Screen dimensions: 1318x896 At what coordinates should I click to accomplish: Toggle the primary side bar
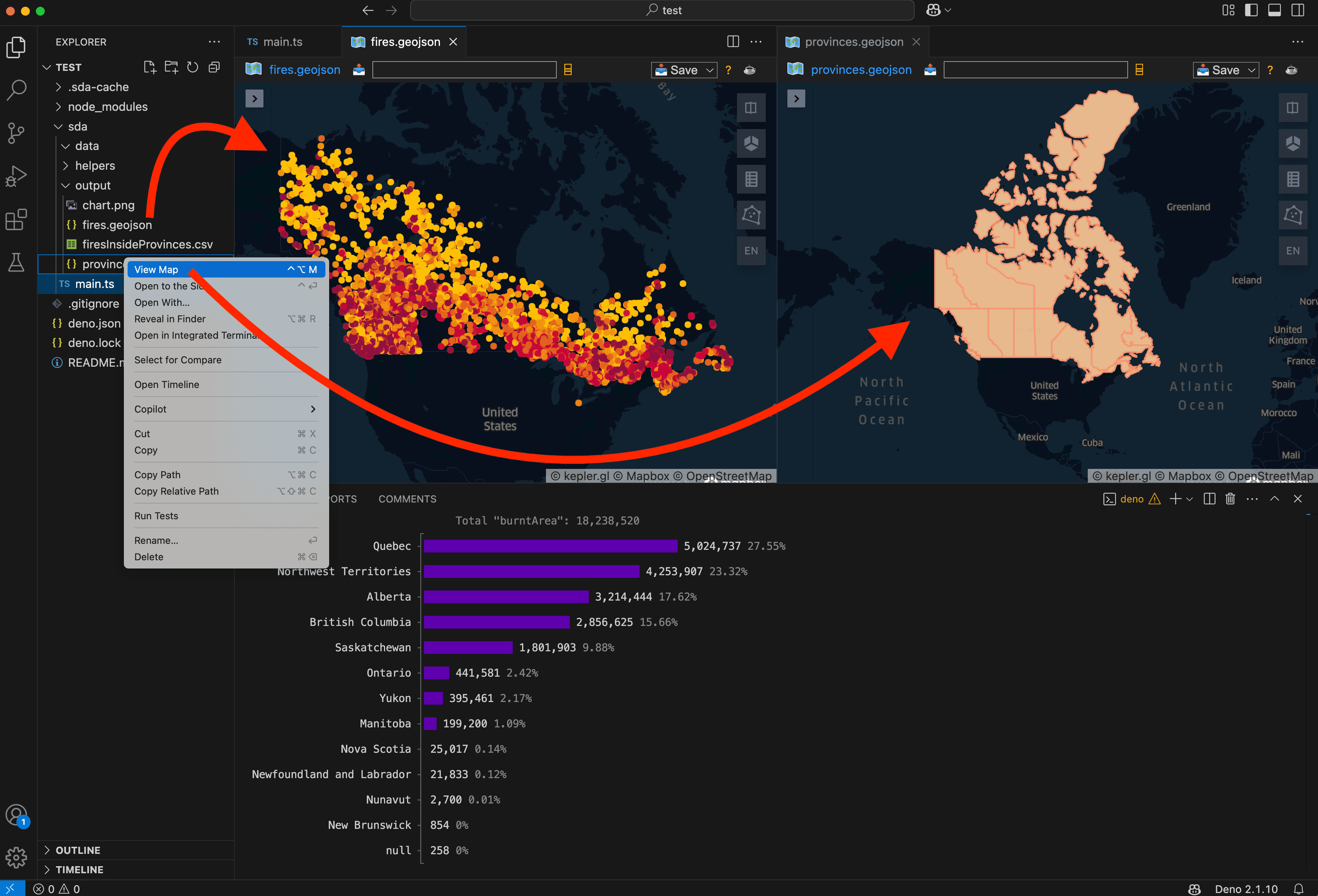point(1251,10)
